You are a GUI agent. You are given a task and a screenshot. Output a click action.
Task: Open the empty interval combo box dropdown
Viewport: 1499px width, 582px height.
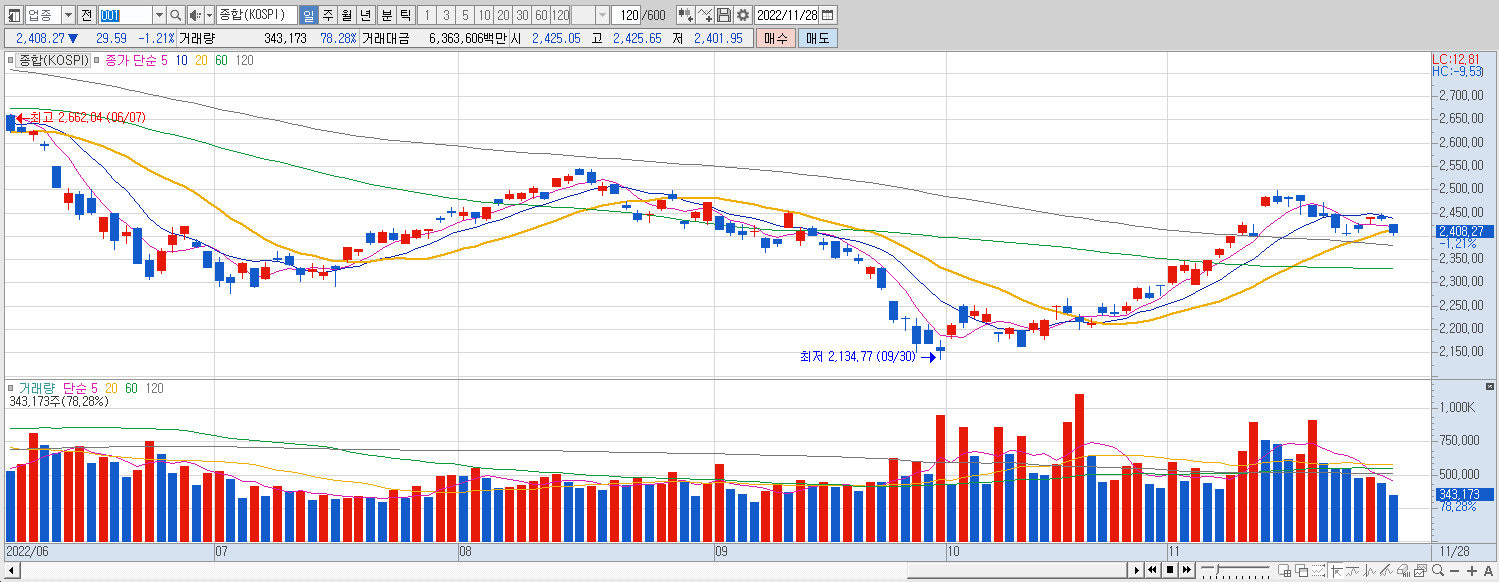coord(602,16)
